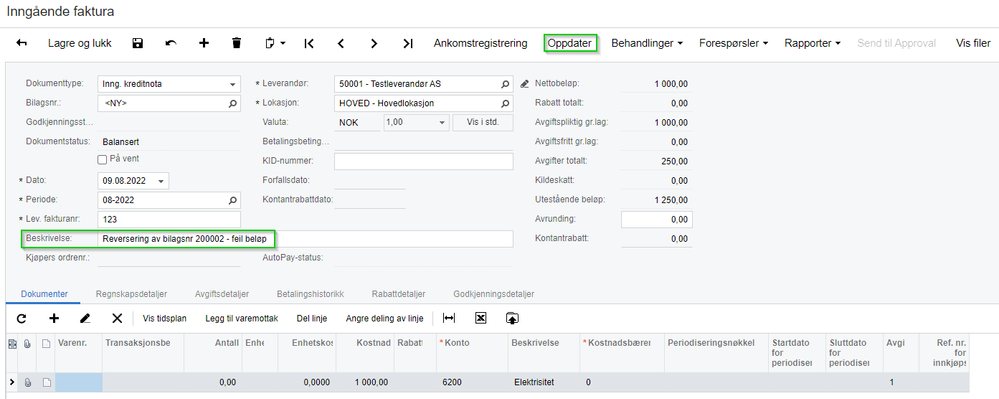
Task: Click the notes icon in the Elektrisitet row
Action: [46, 383]
